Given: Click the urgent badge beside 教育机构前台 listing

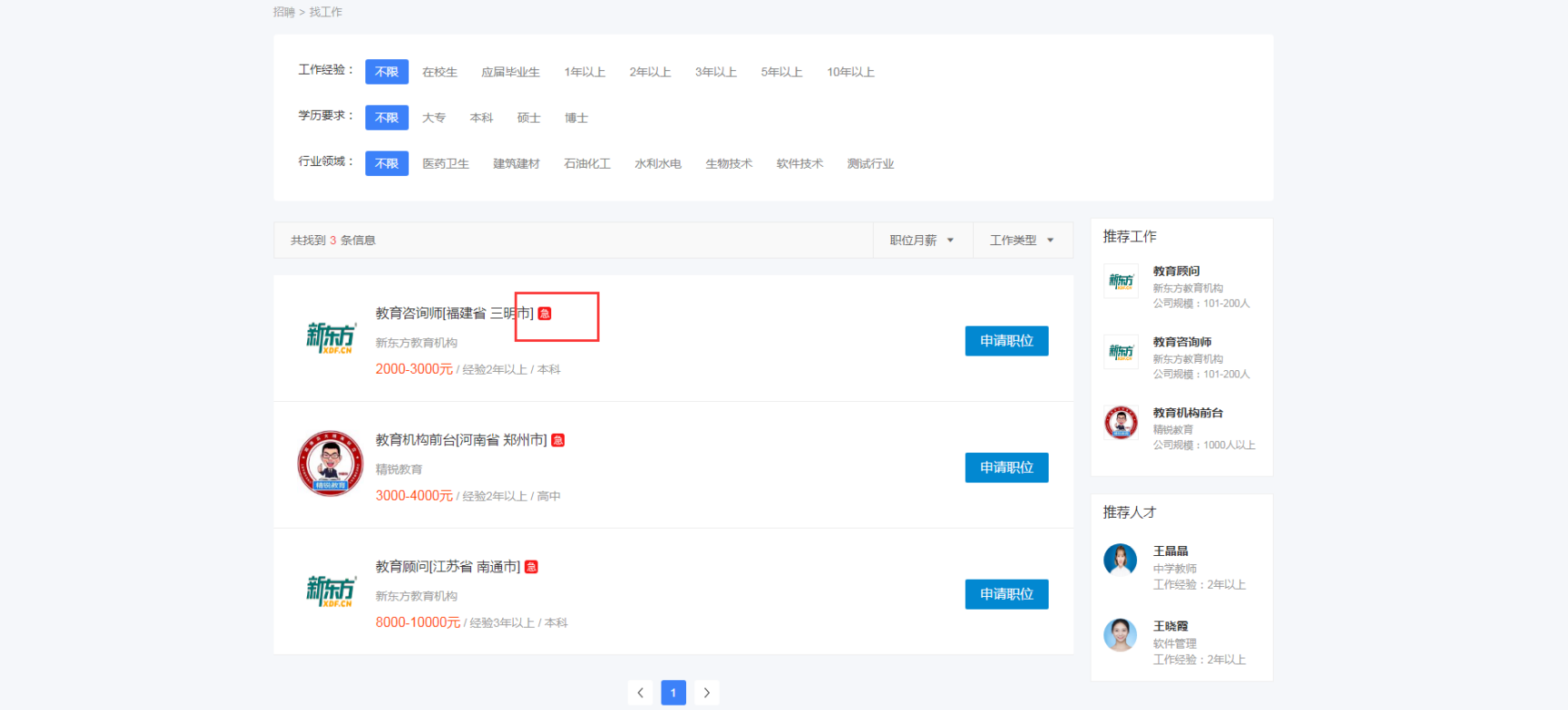Looking at the screenshot, I should point(559,440).
